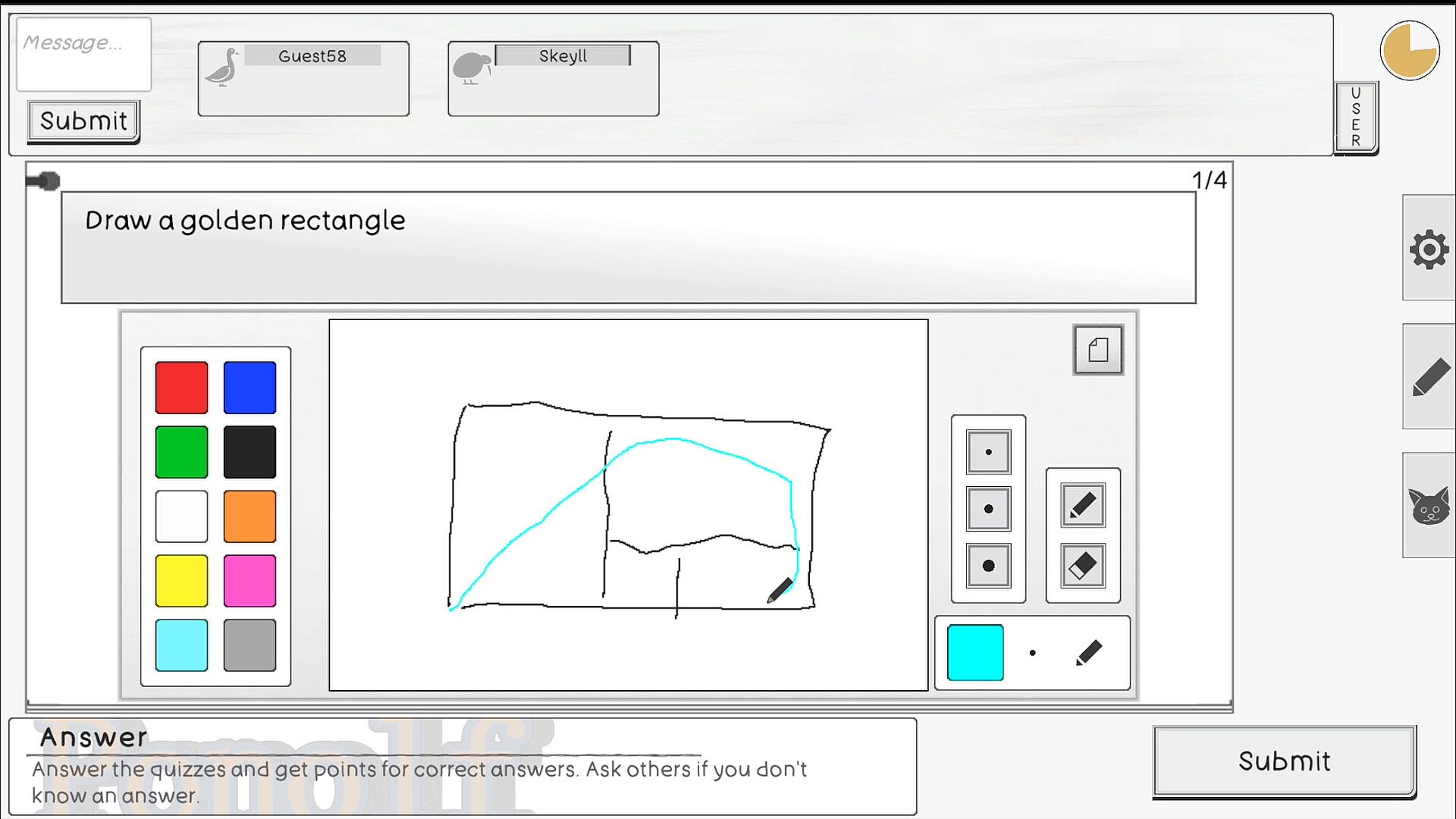Image resolution: width=1456 pixels, height=819 pixels.
Task: Click the current cyan color preview
Action: pyautogui.click(x=975, y=653)
